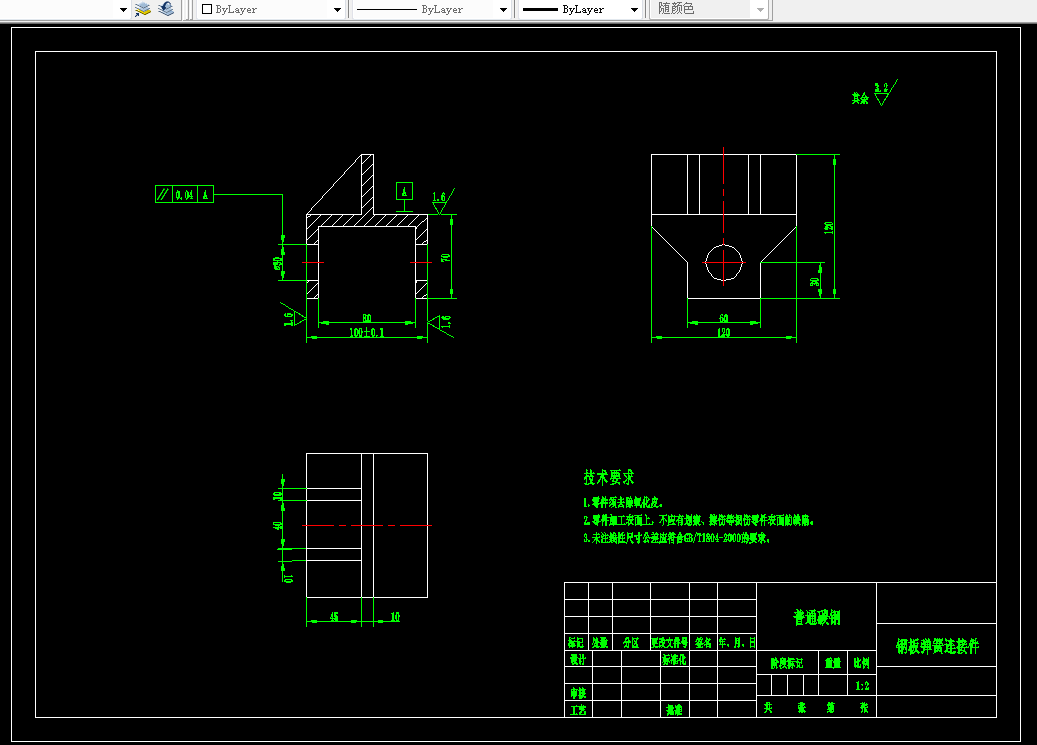The image size is (1037, 745).
Task: Select the datum A feature box
Action: click(x=404, y=191)
